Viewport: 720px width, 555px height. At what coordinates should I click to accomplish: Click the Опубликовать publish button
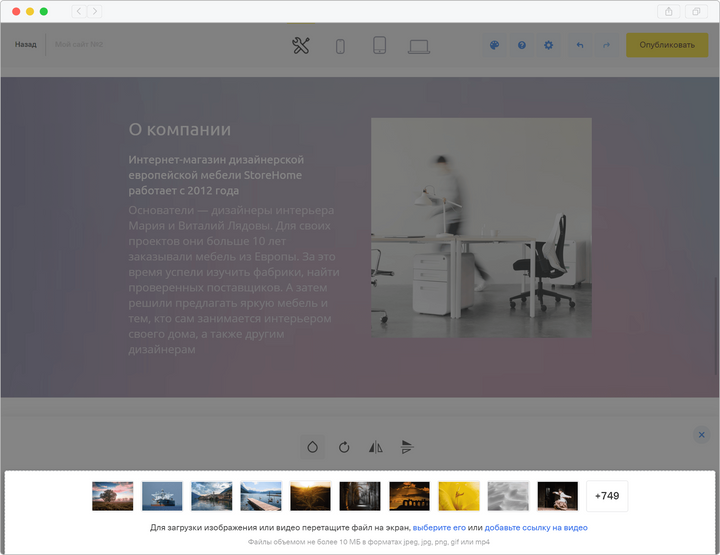click(x=666, y=45)
